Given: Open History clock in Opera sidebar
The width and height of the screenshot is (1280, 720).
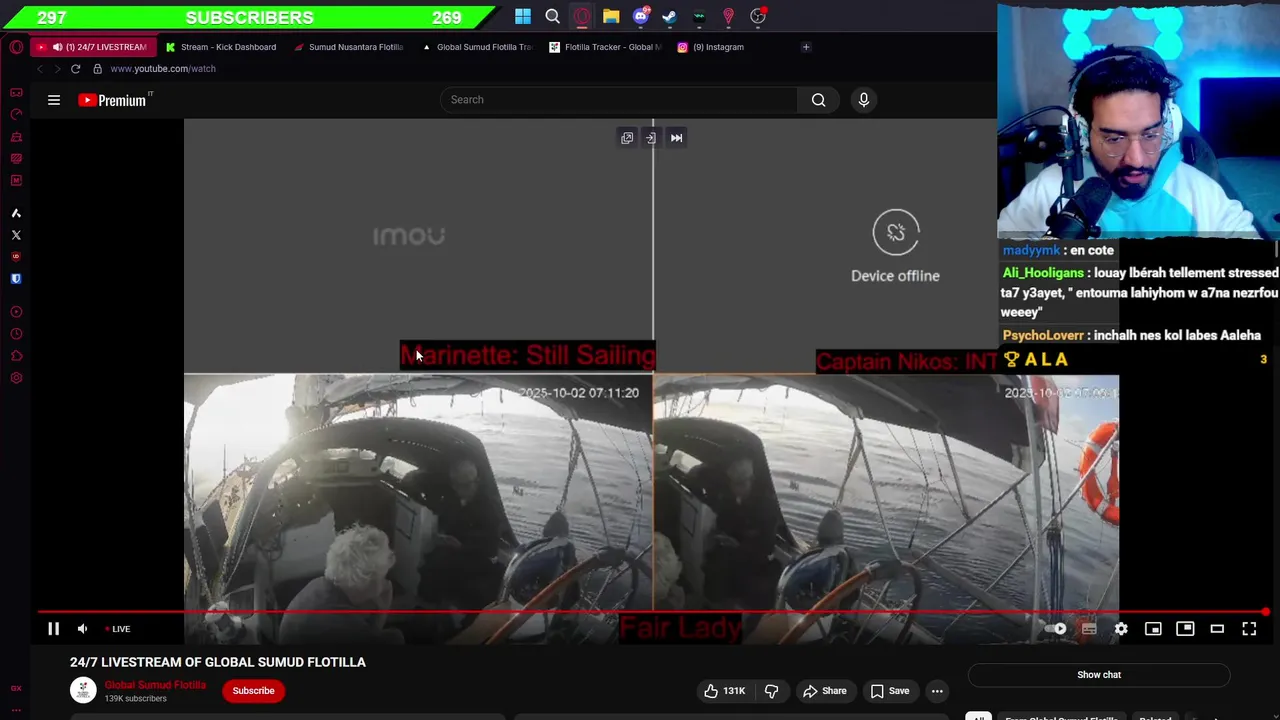Looking at the screenshot, I should (x=16, y=334).
